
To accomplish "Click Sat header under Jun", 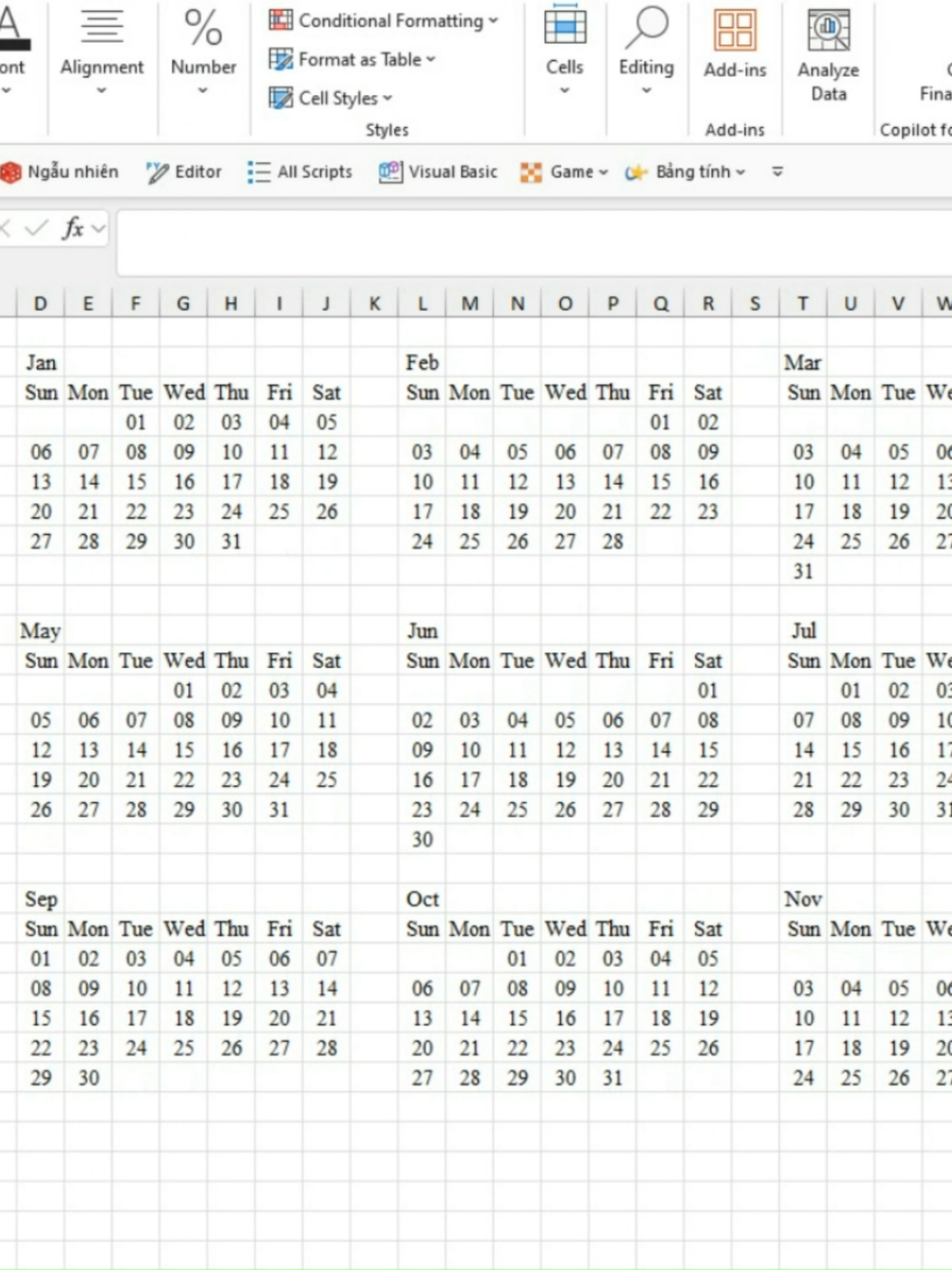I will pos(708,661).
